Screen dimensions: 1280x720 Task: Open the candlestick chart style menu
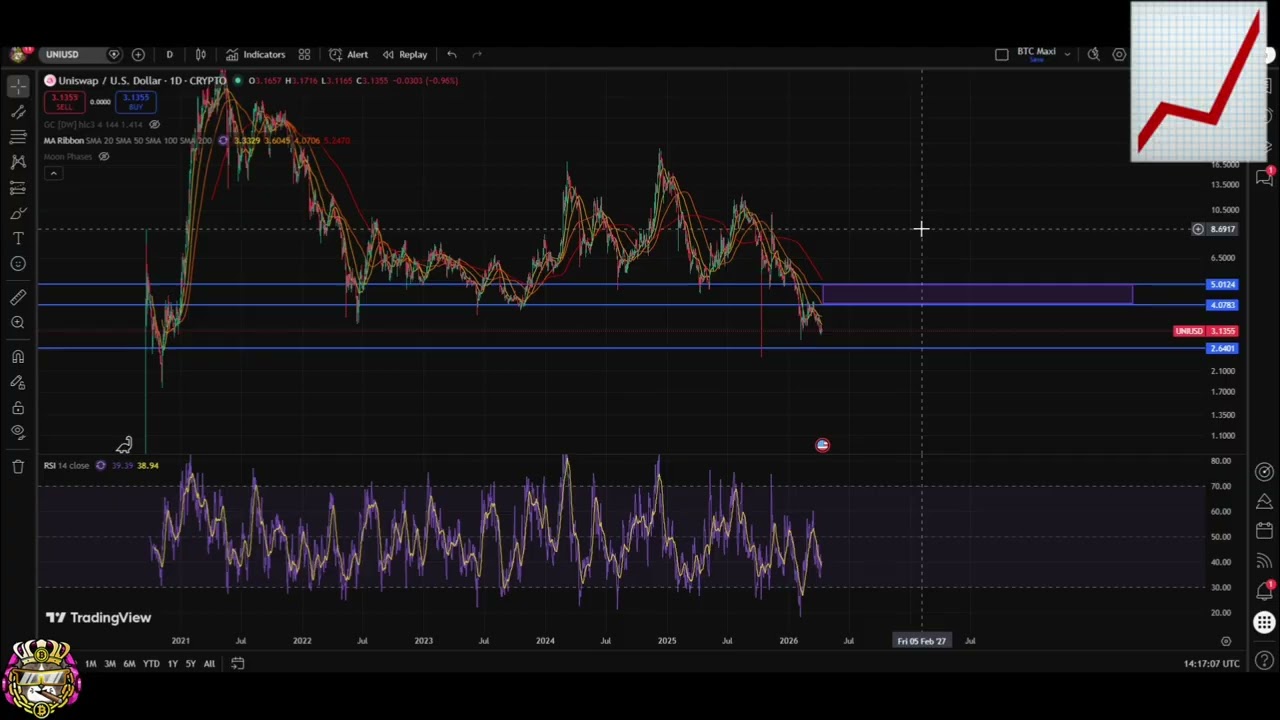(200, 54)
